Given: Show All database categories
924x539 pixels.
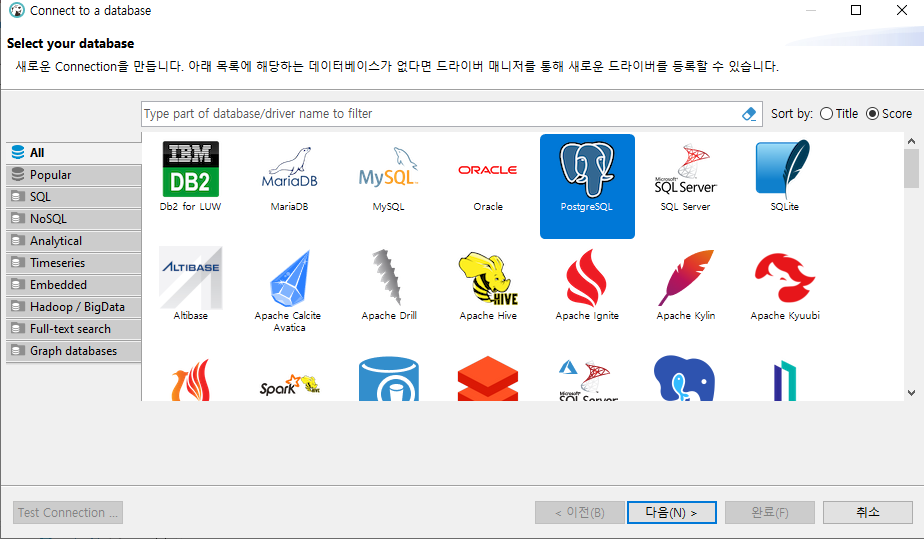Looking at the screenshot, I should pyautogui.click(x=74, y=153).
